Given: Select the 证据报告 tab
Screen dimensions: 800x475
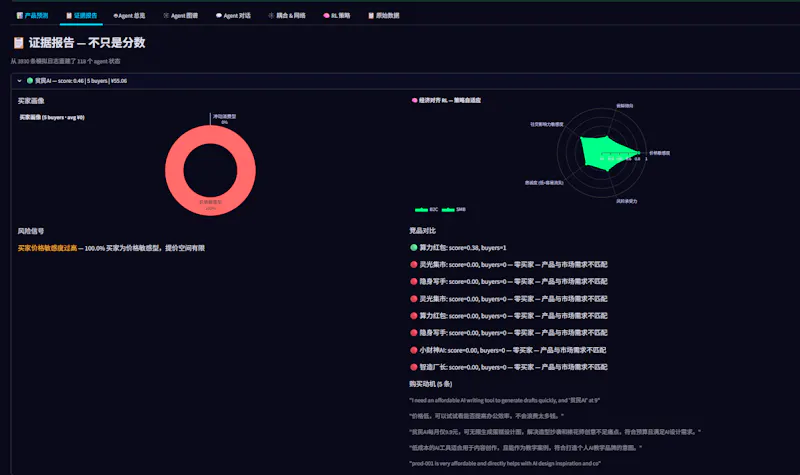Looking at the screenshot, I should point(81,16).
